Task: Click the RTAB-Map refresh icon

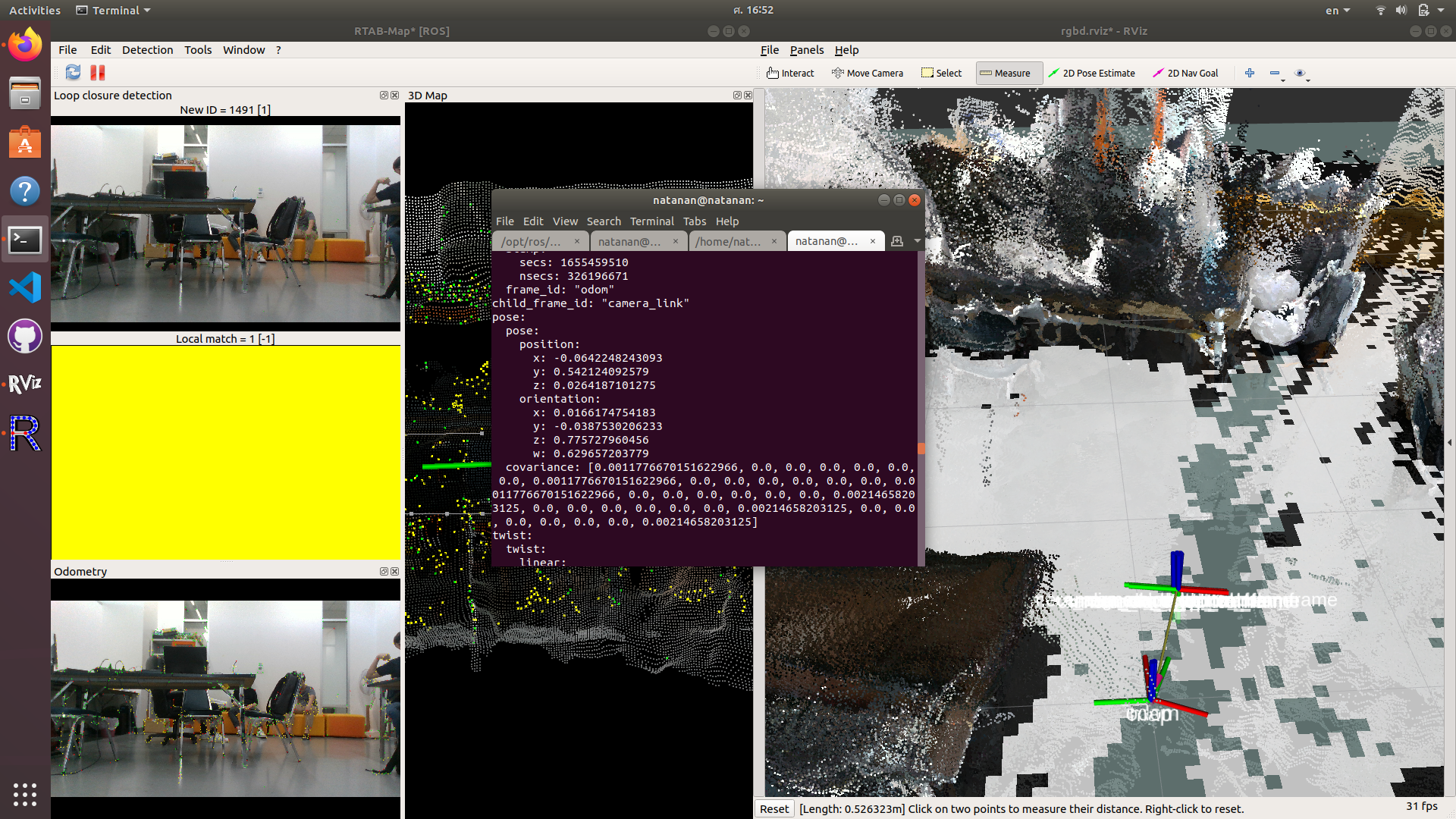Action: pyautogui.click(x=73, y=72)
